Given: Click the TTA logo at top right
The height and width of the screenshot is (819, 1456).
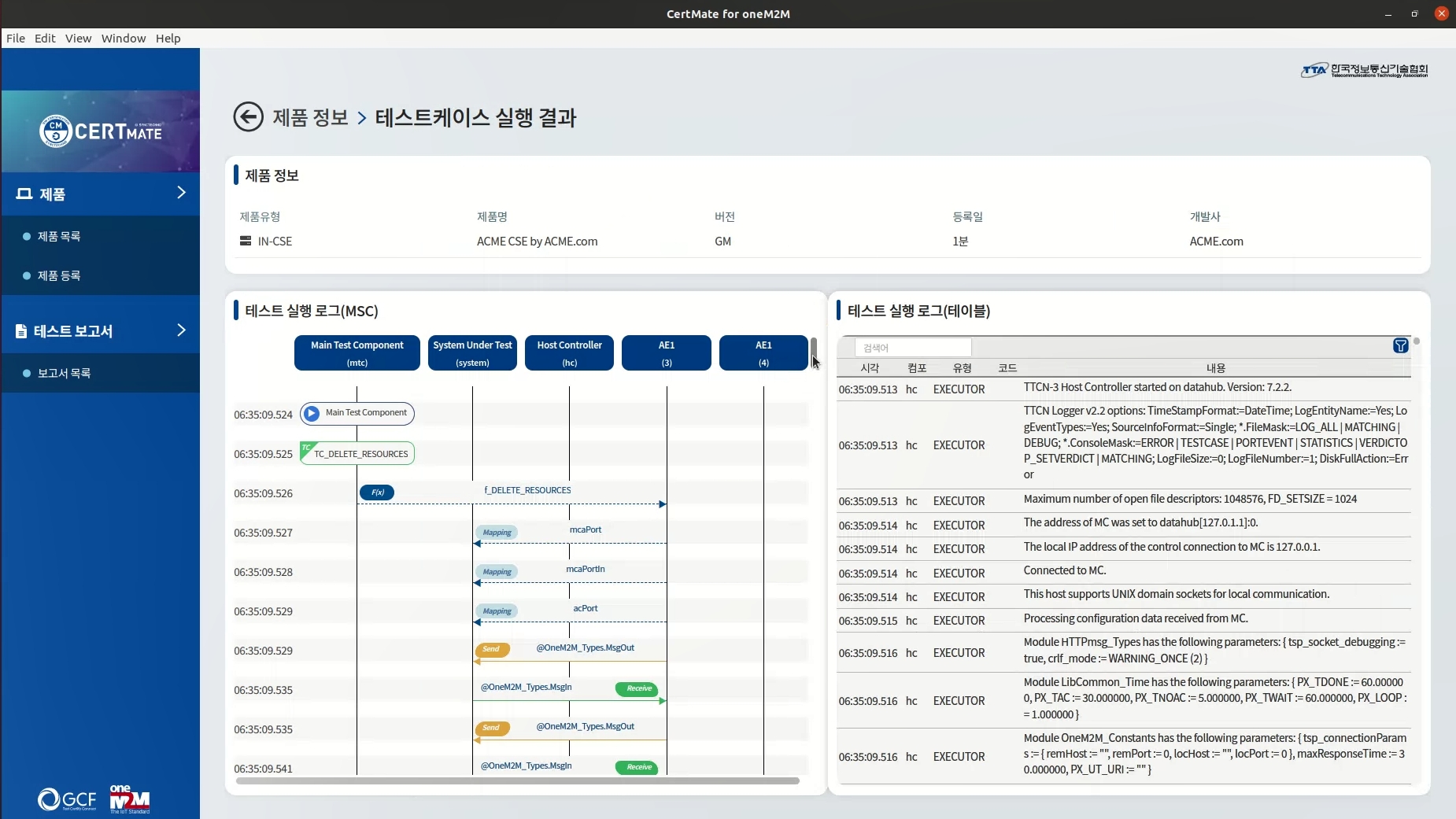Looking at the screenshot, I should [1364, 70].
